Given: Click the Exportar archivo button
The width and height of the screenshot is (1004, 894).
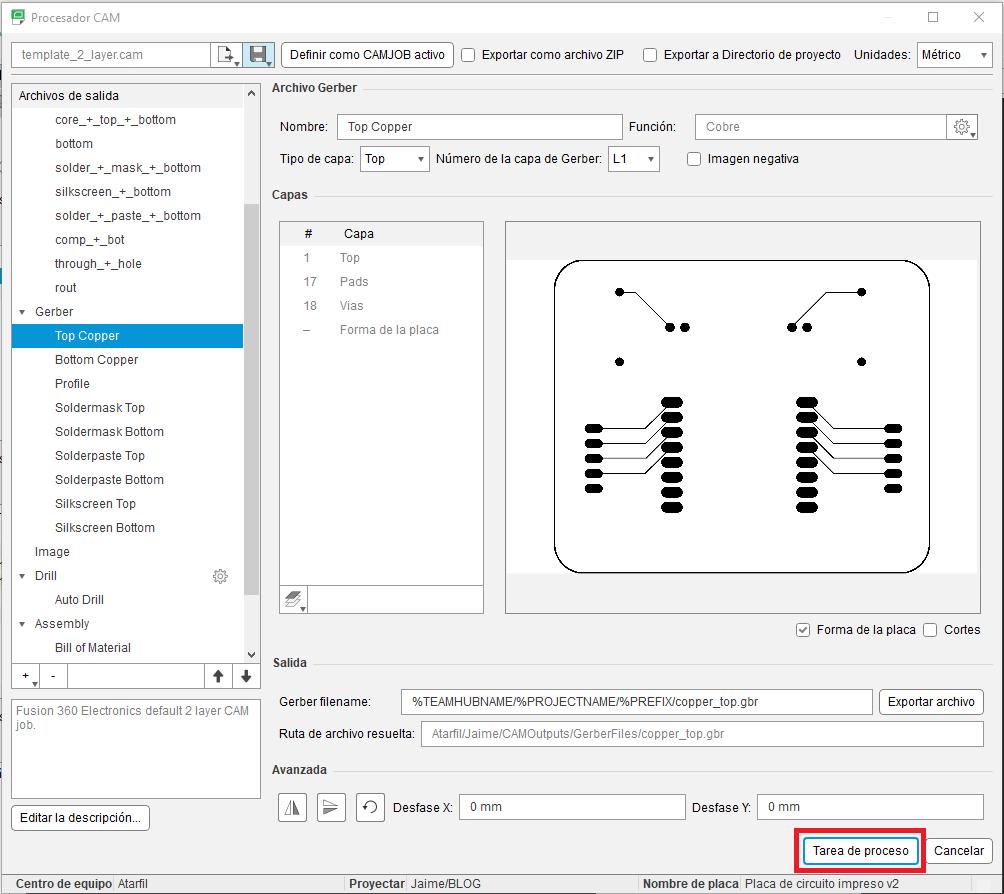Looking at the screenshot, I should pos(931,702).
